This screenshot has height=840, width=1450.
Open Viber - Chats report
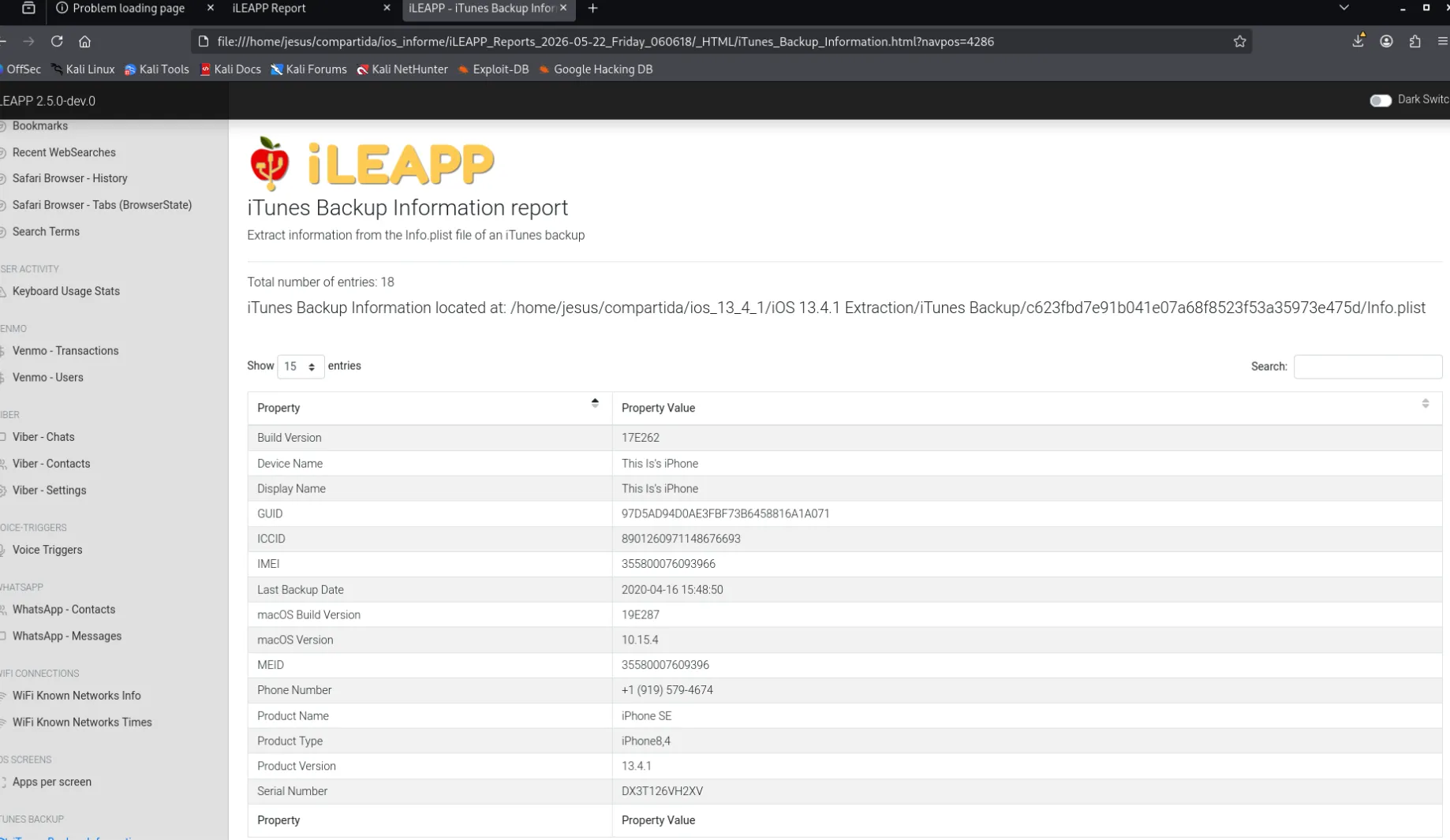[x=43, y=437]
